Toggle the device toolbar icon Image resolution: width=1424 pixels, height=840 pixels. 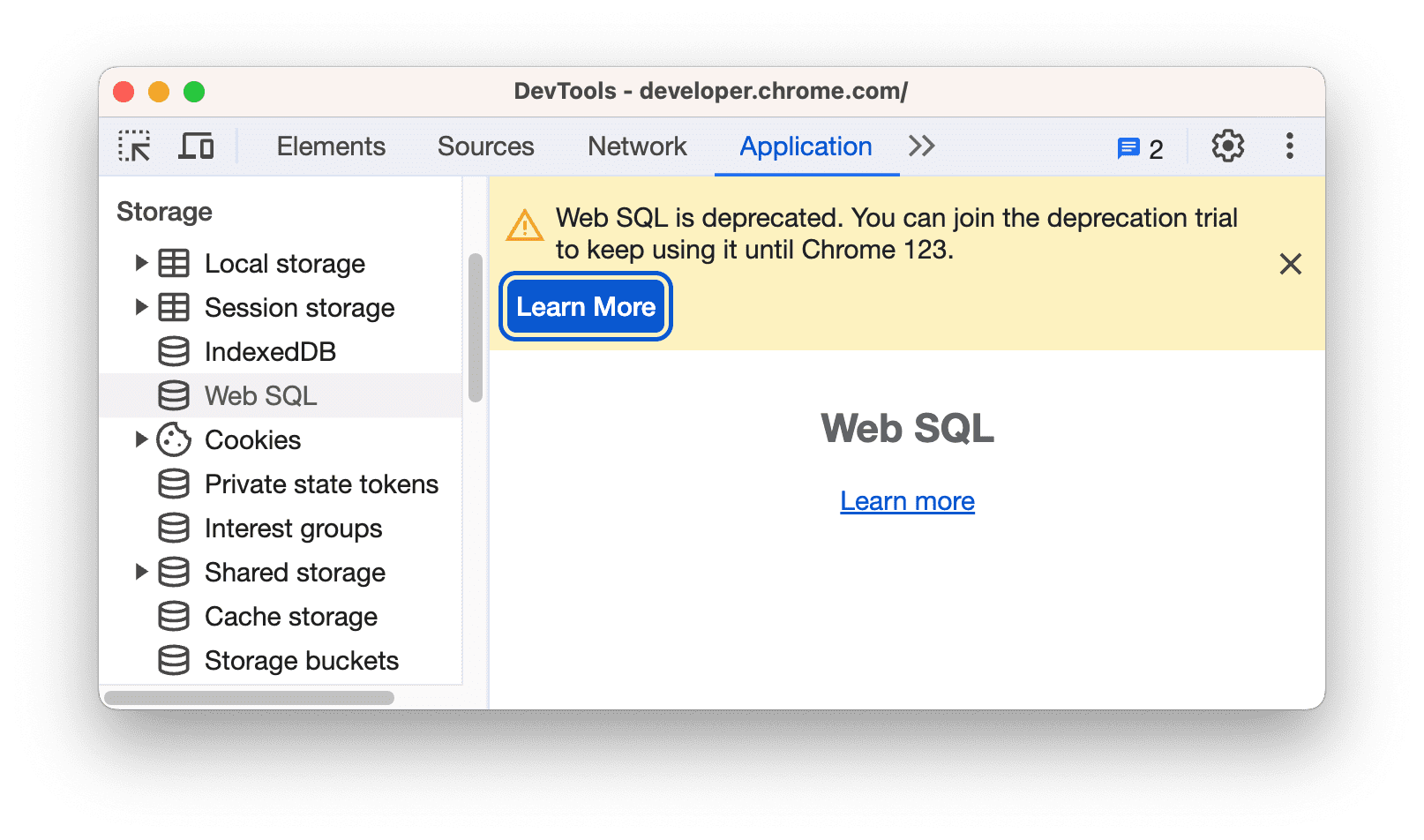196,146
